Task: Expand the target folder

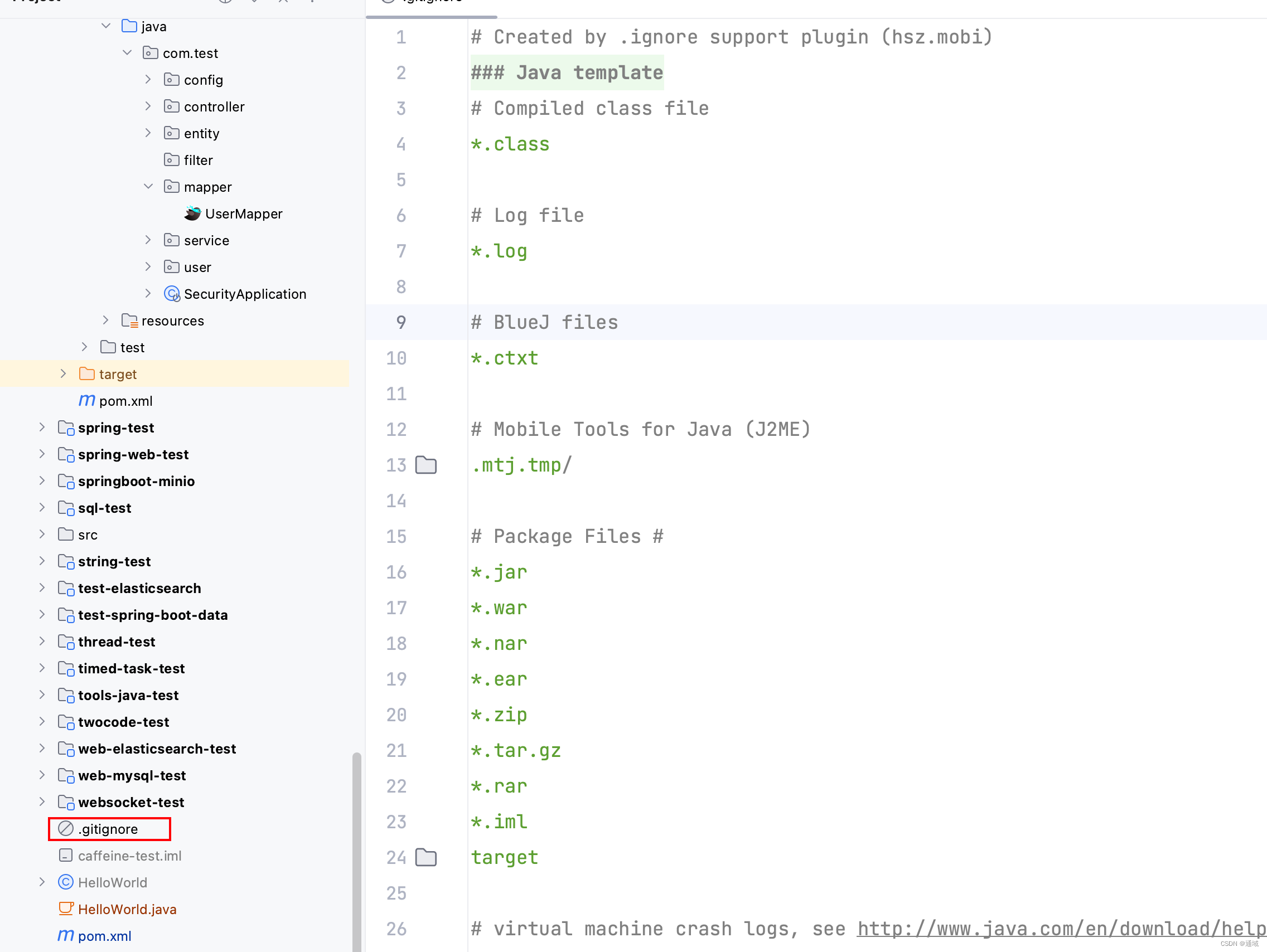Action: [x=63, y=374]
